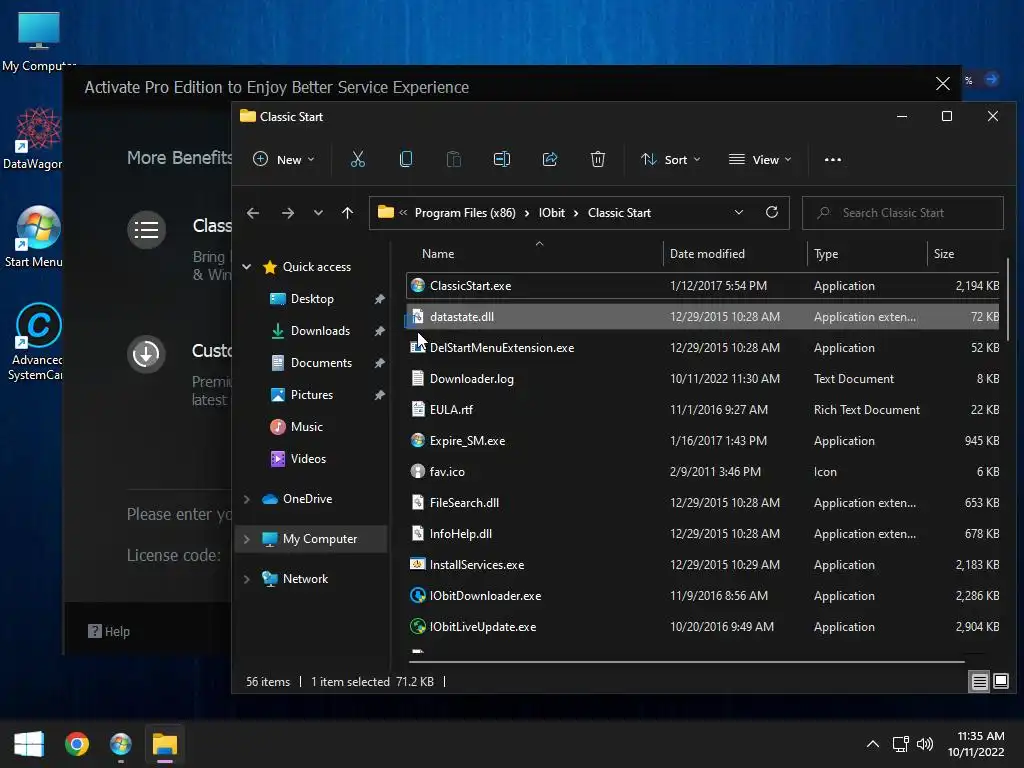This screenshot has height=768, width=1024.
Task: Select DelStartMenuExtension.exe file
Action: (702, 347)
